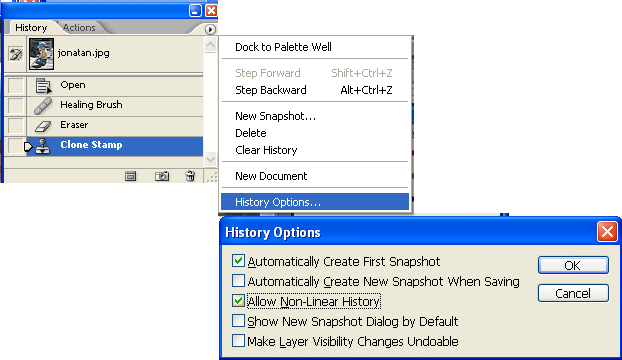This screenshot has height=360, width=622.
Task: Choose Step Backward from the menu
Action: coord(315,90)
